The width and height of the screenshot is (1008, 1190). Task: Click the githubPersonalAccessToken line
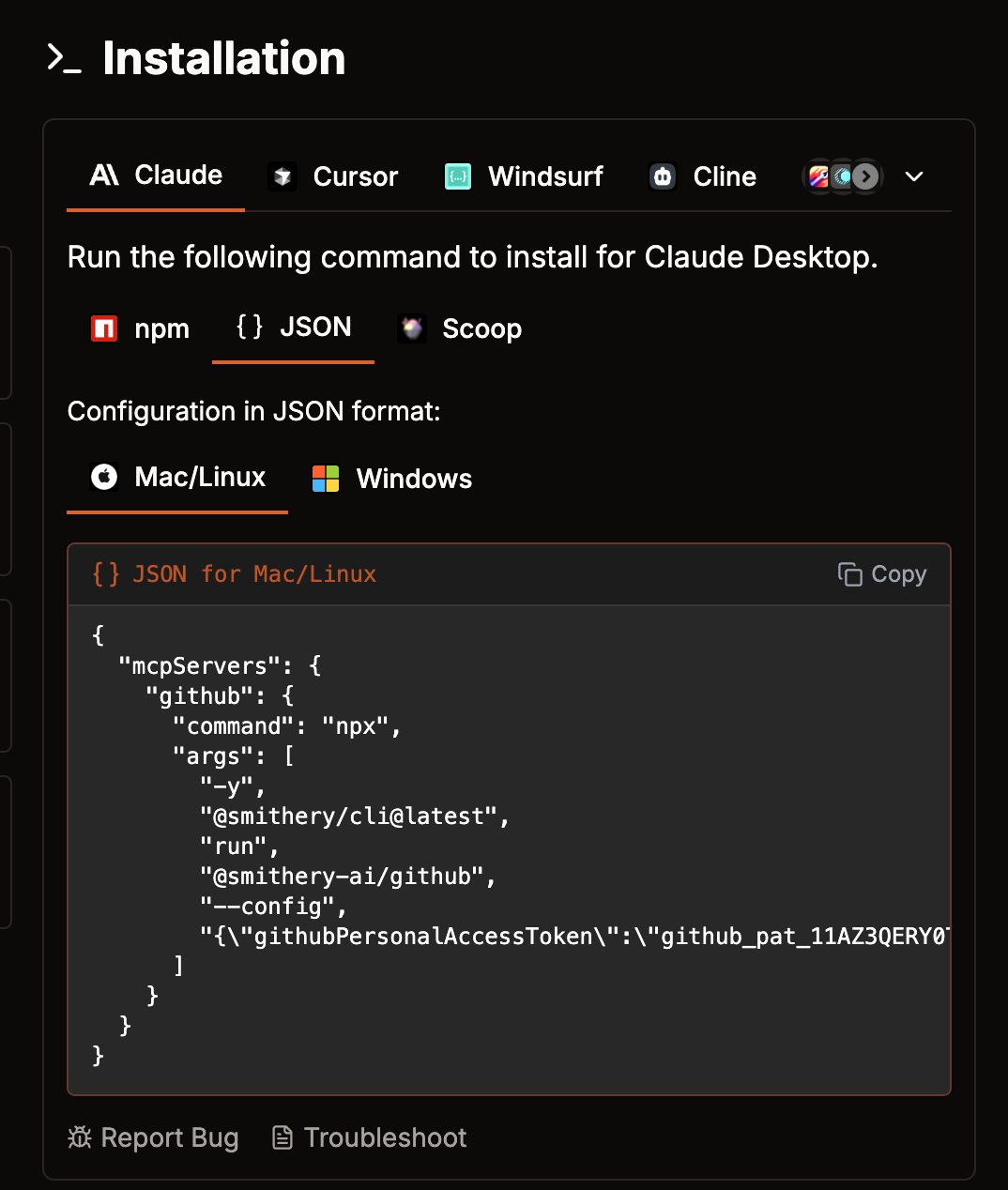click(x=574, y=937)
